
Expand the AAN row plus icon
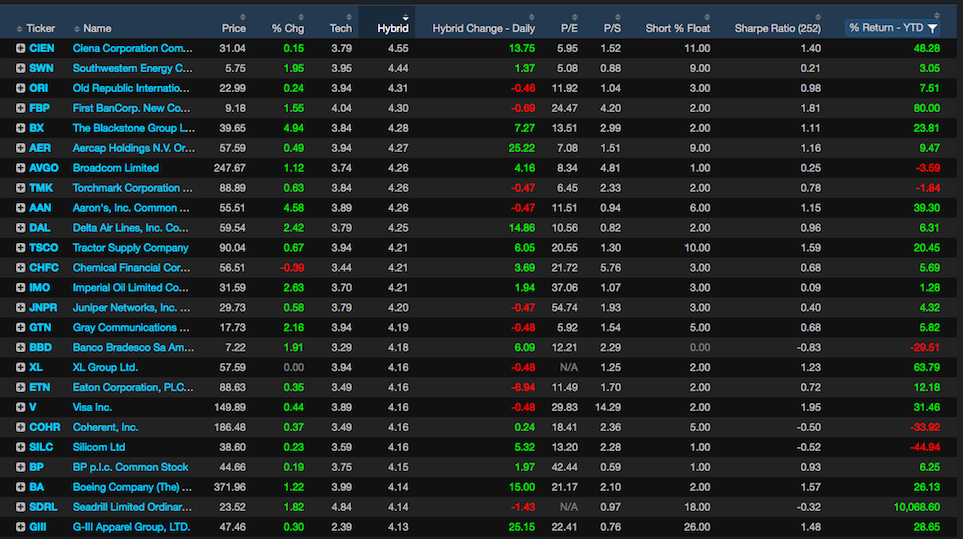(x=20, y=208)
